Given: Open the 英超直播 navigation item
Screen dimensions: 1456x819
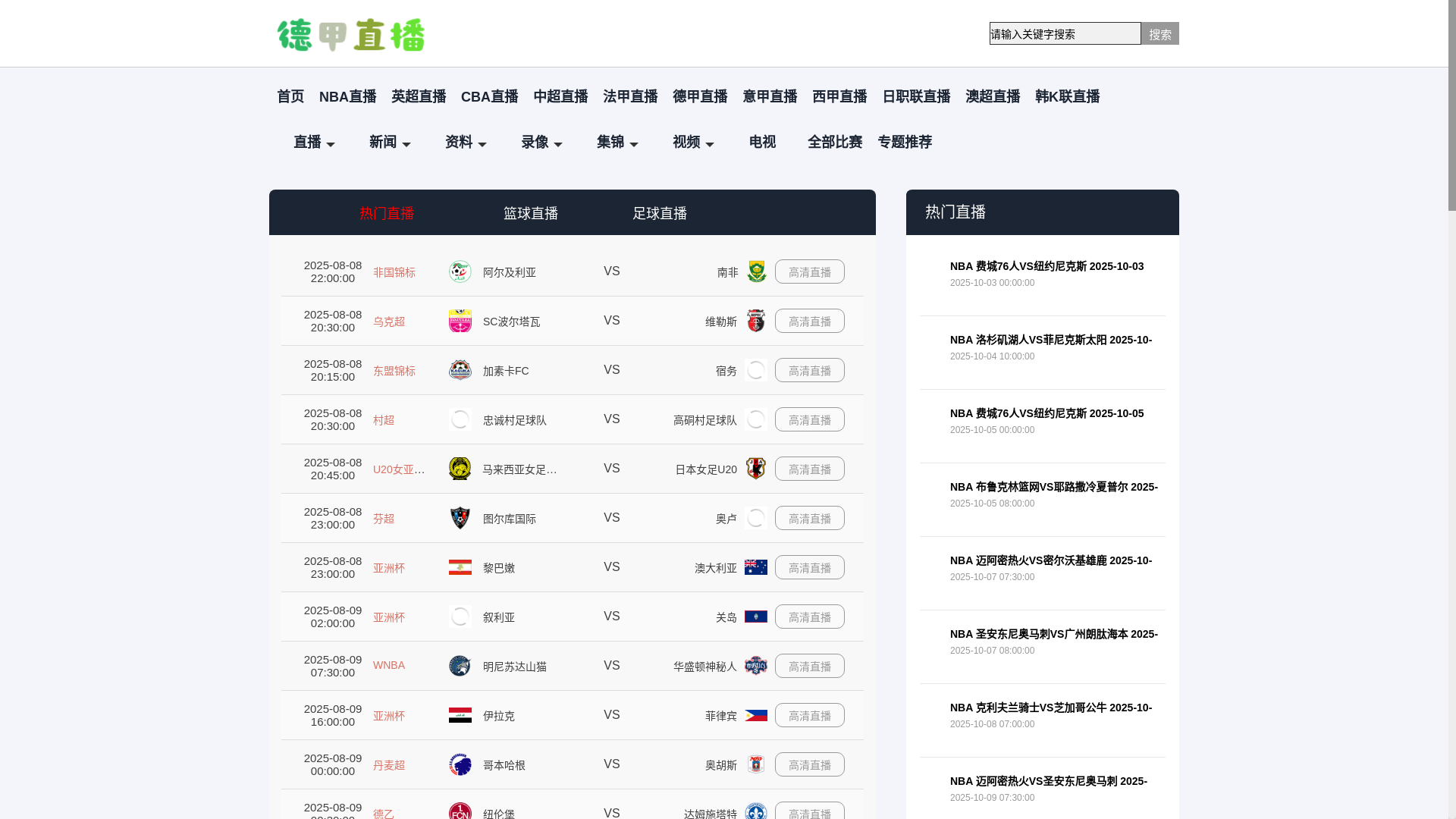Looking at the screenshot, I should coord(419,96).
